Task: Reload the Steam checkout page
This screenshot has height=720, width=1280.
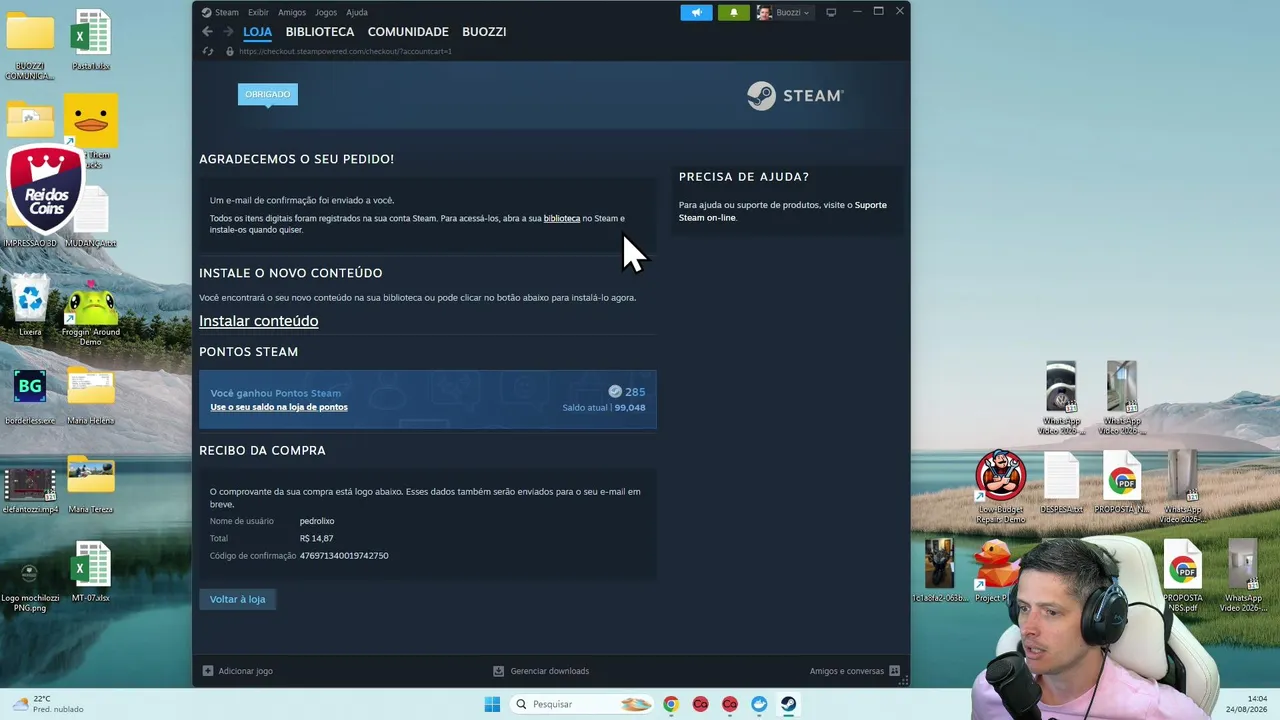Action: pyautogui.click(x=208, y=51)
